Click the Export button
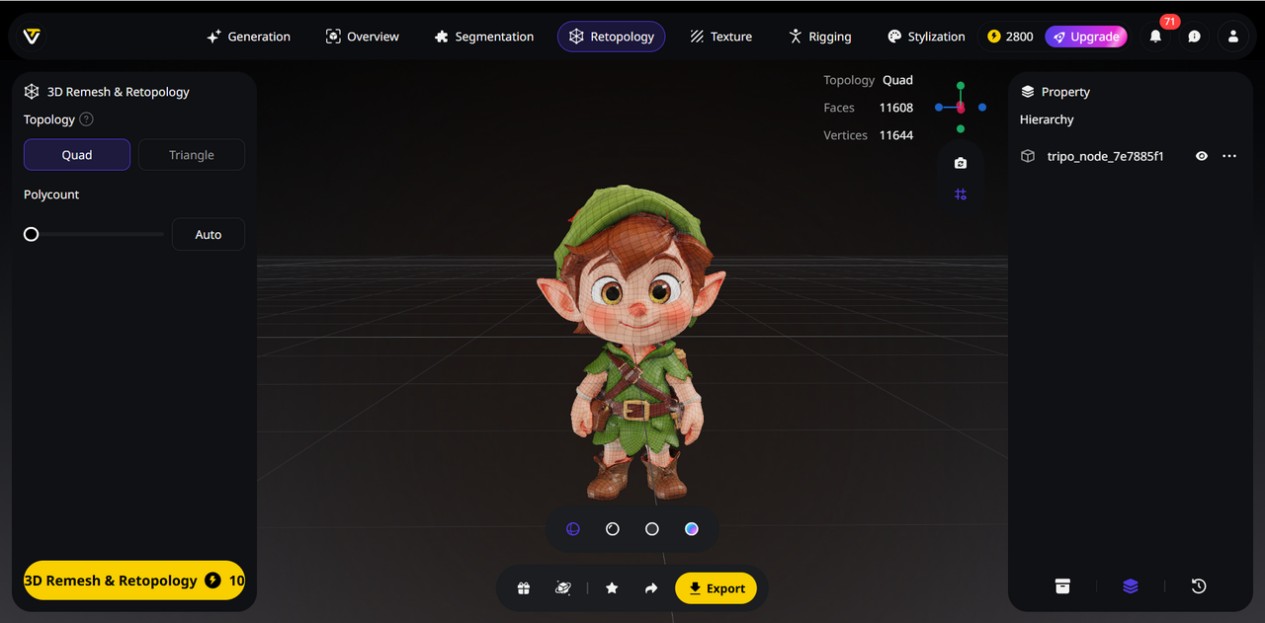Image resolution: width=1265 pixels, height=623 pixels. [716, 588]
